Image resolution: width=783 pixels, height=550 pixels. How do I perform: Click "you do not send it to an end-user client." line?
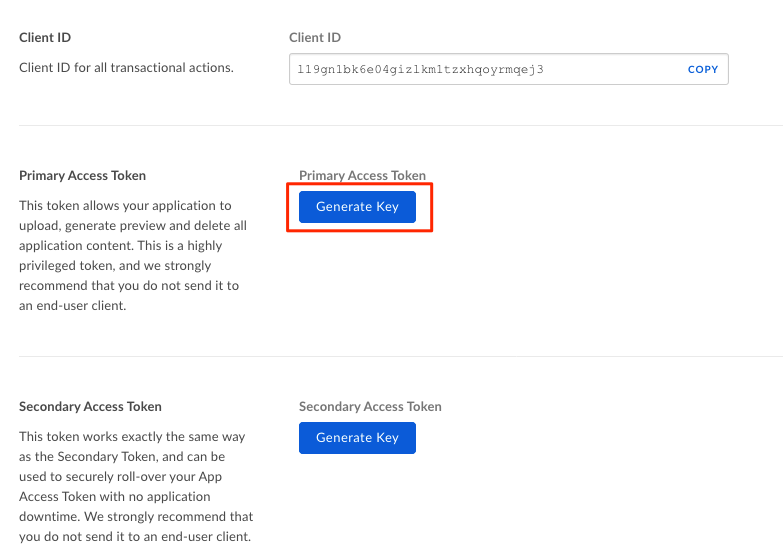[x=135, y=537]
